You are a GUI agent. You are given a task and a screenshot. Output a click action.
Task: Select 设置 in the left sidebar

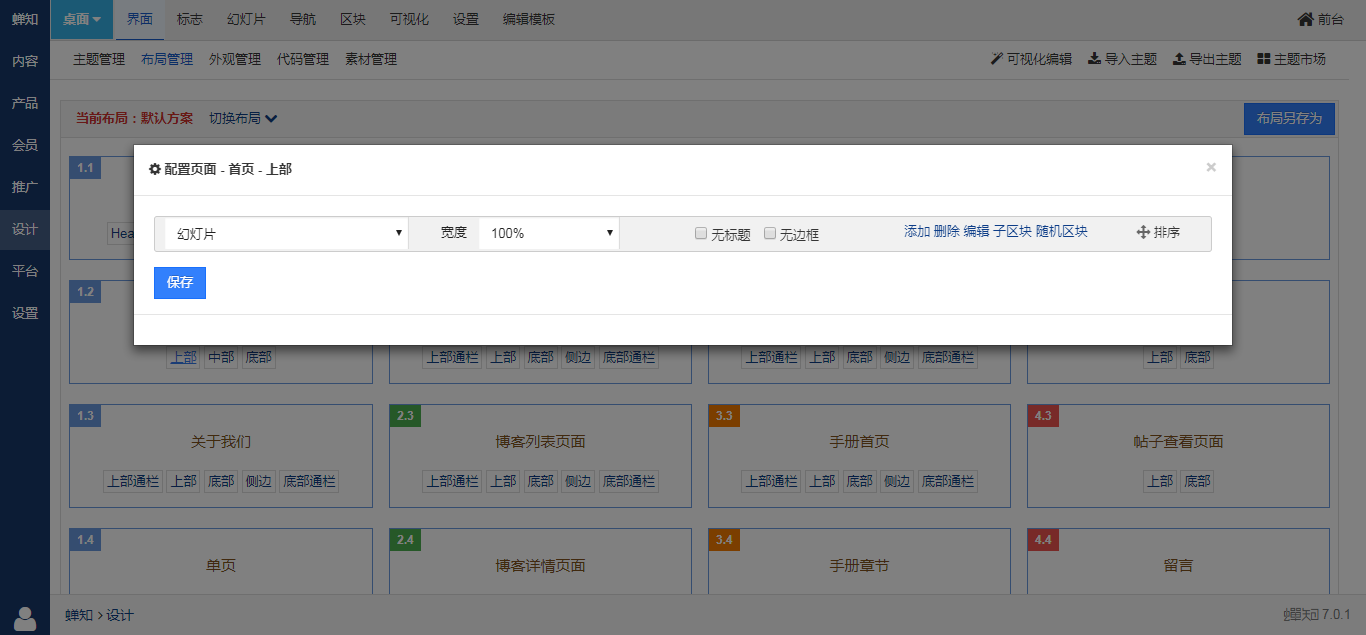point(25,313)
